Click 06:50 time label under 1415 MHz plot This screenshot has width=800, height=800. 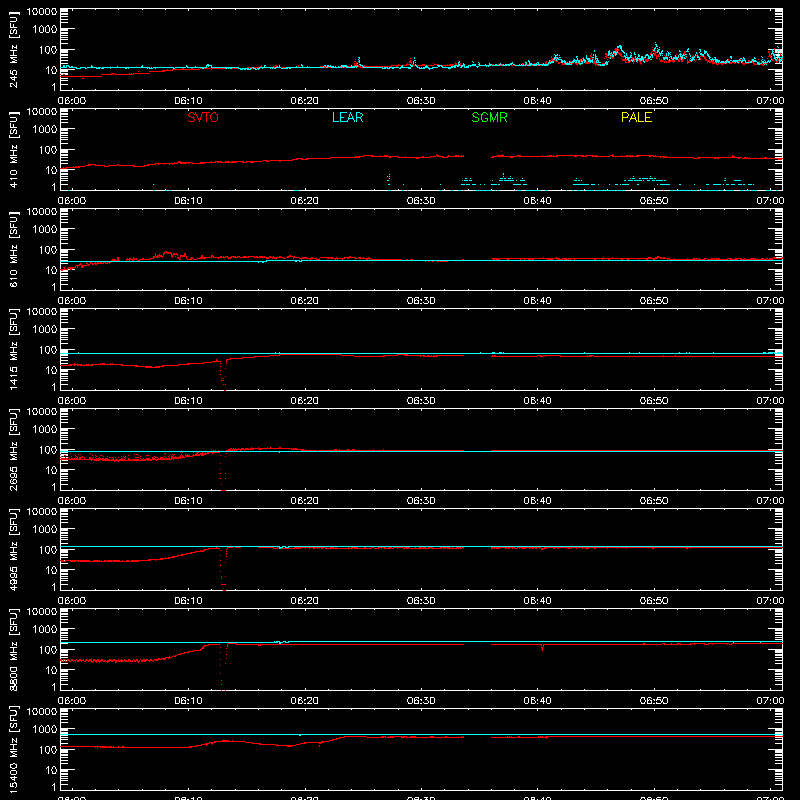click(654, 401)
